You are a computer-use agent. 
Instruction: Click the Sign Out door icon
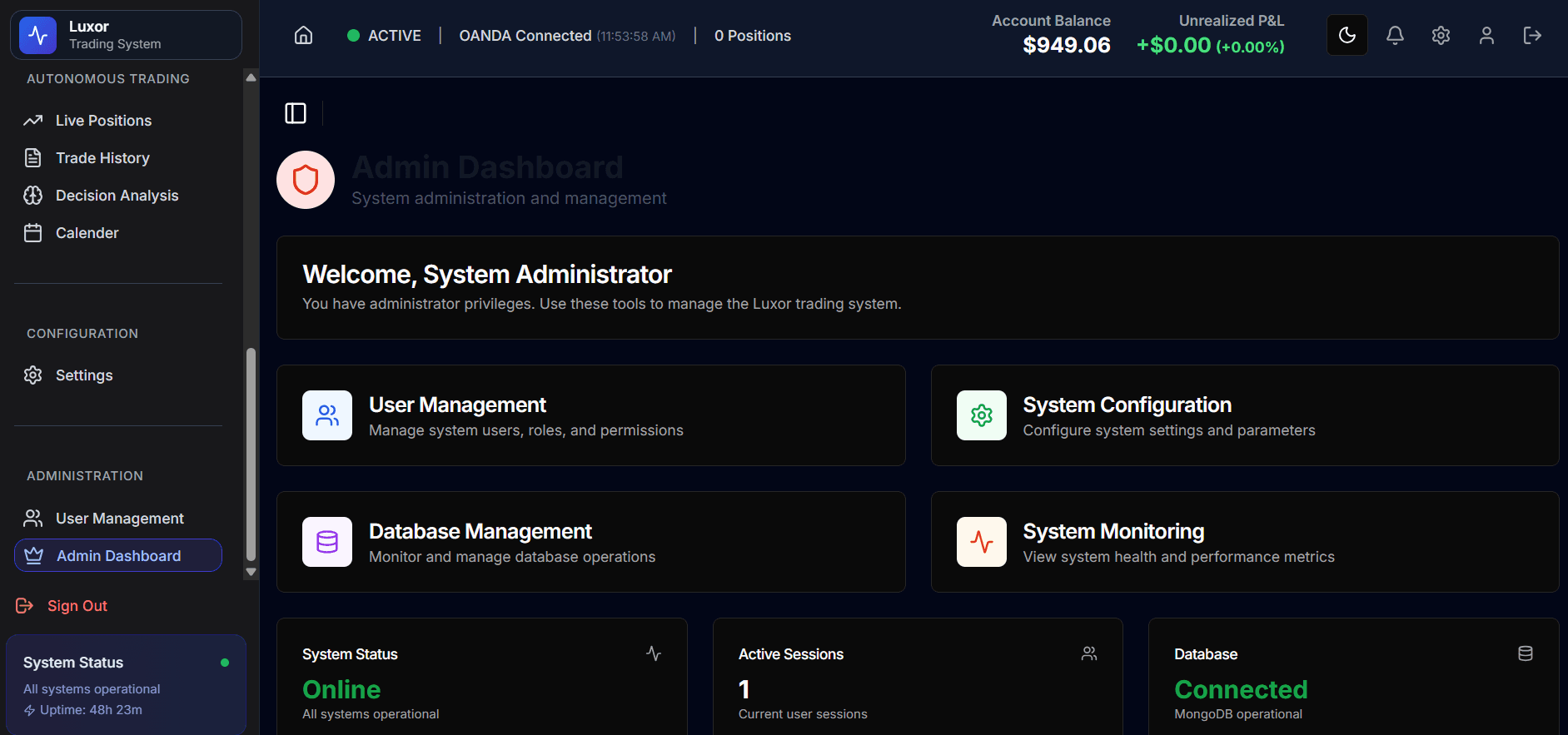(25, 606)
